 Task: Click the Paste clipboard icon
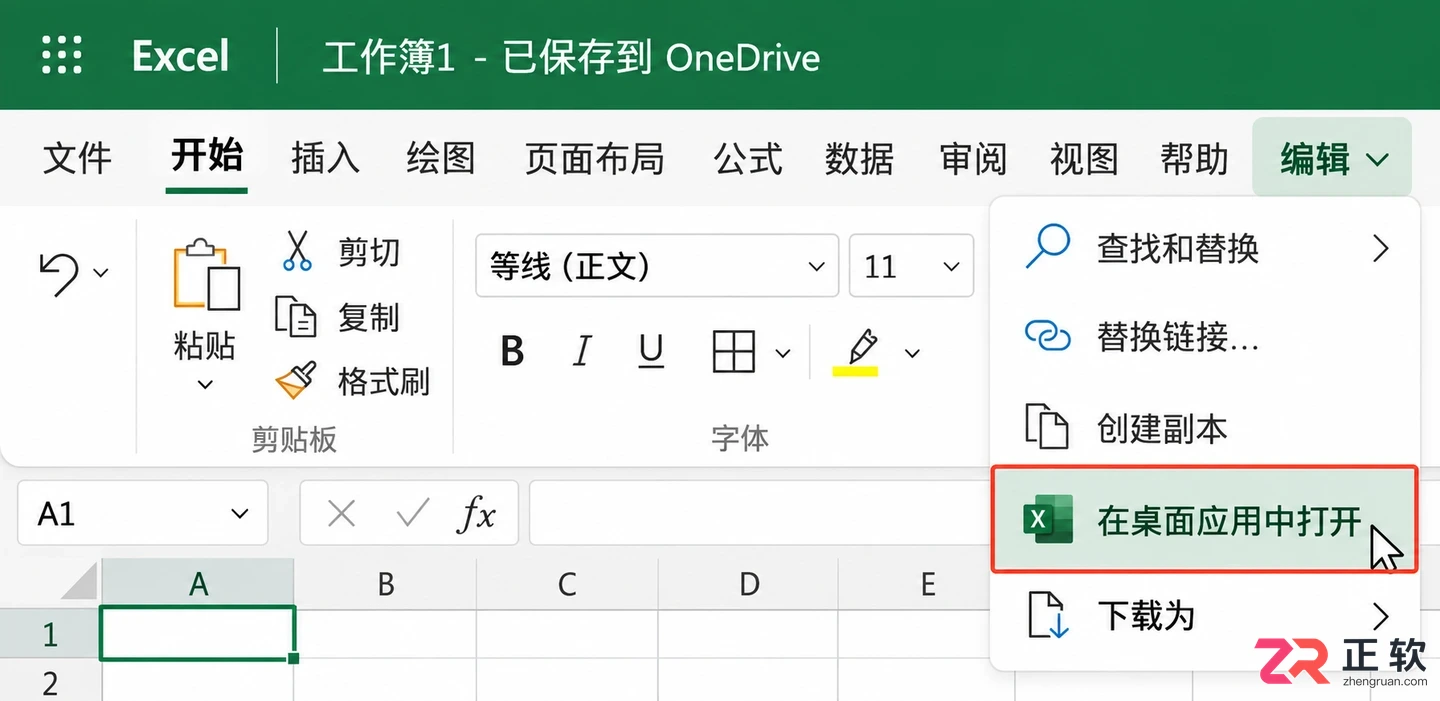coord(206,274)
